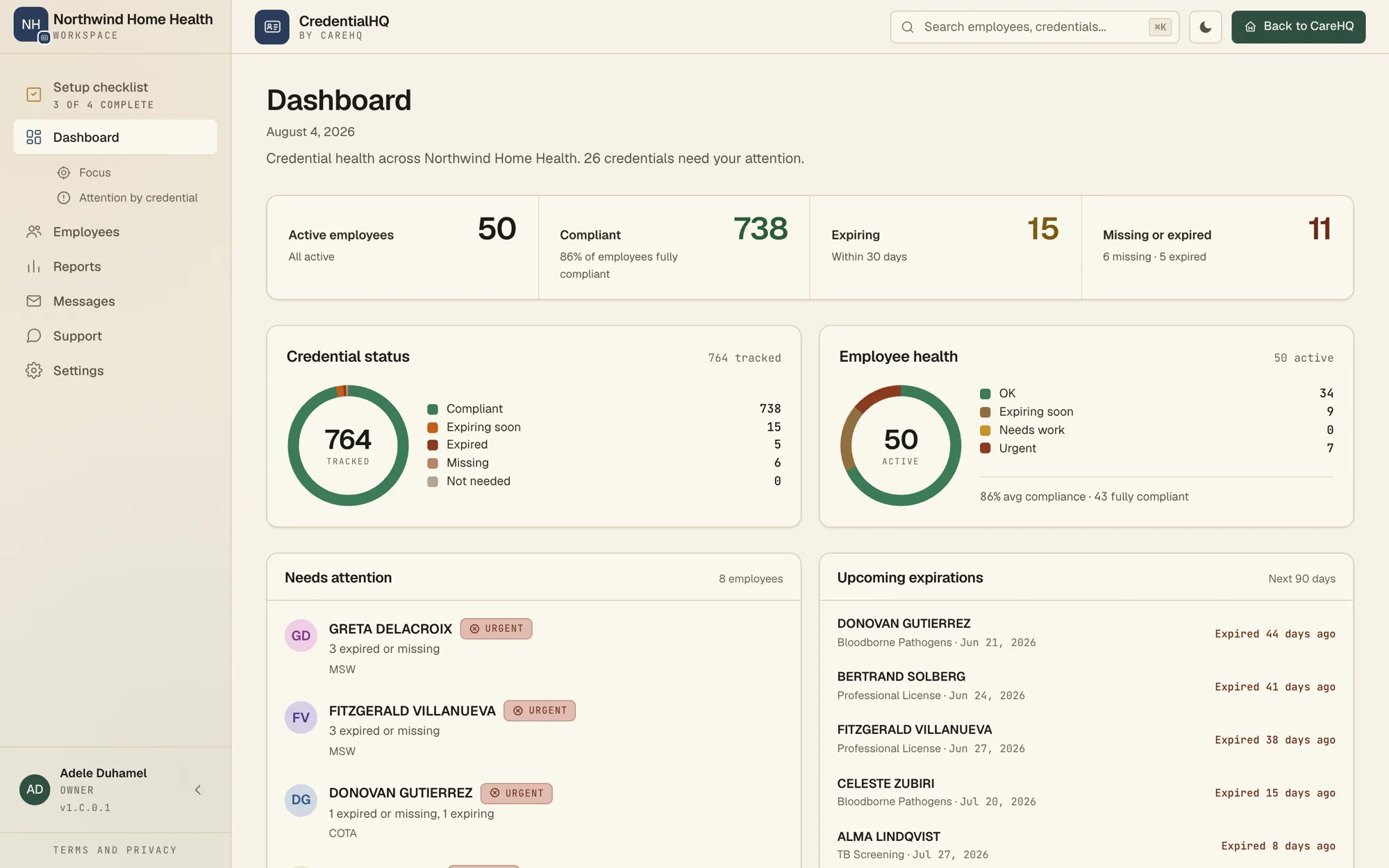This screenshot has height=868, width=1389.
Task: Open the Active employees stat card
Action: [x=402, y=247]
